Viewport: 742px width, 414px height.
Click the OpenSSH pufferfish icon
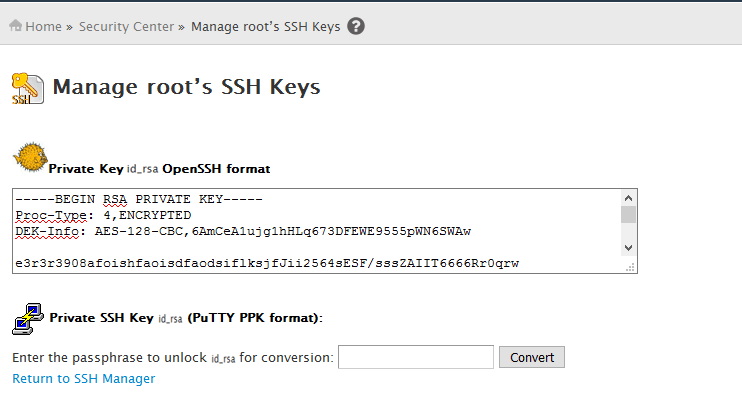30,157
